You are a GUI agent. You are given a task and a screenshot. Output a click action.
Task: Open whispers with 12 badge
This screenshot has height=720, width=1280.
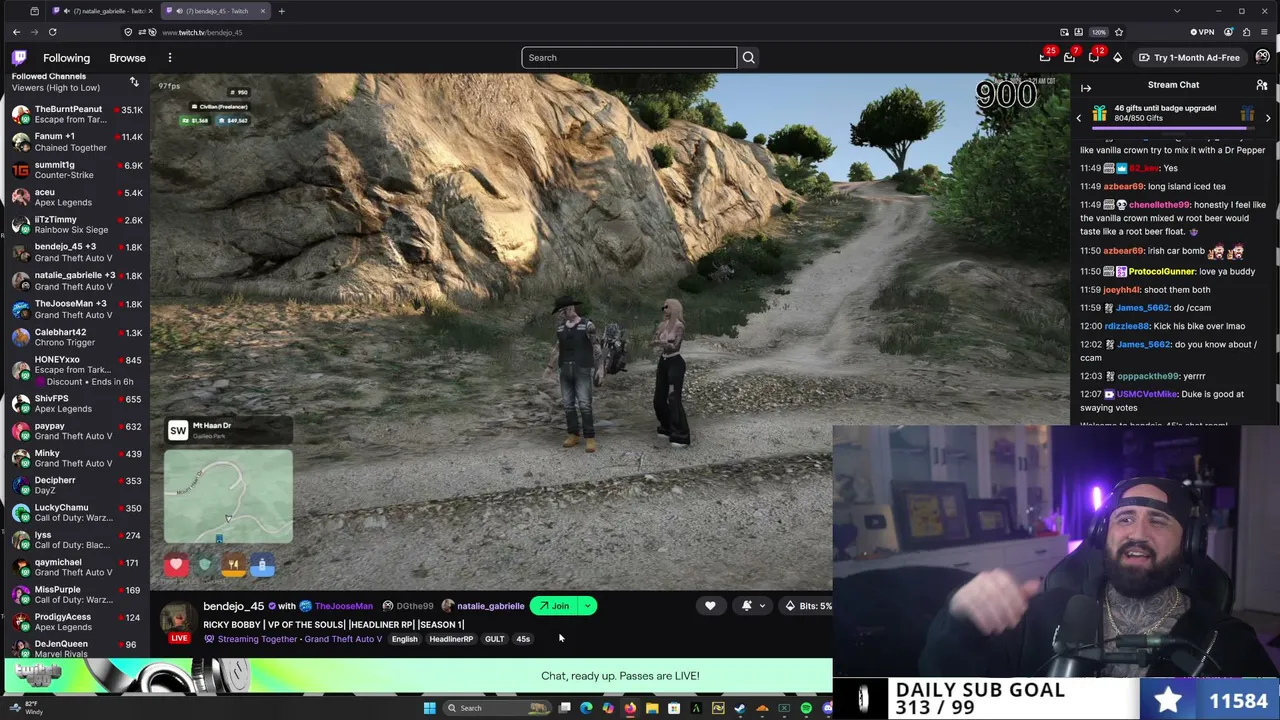click(x=1094, y=57)
